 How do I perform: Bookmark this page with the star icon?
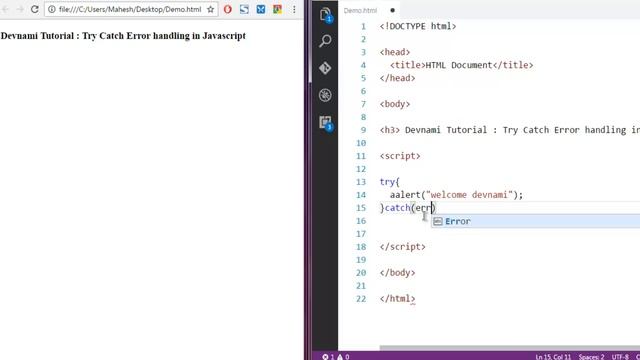click(x=210, y=9)
